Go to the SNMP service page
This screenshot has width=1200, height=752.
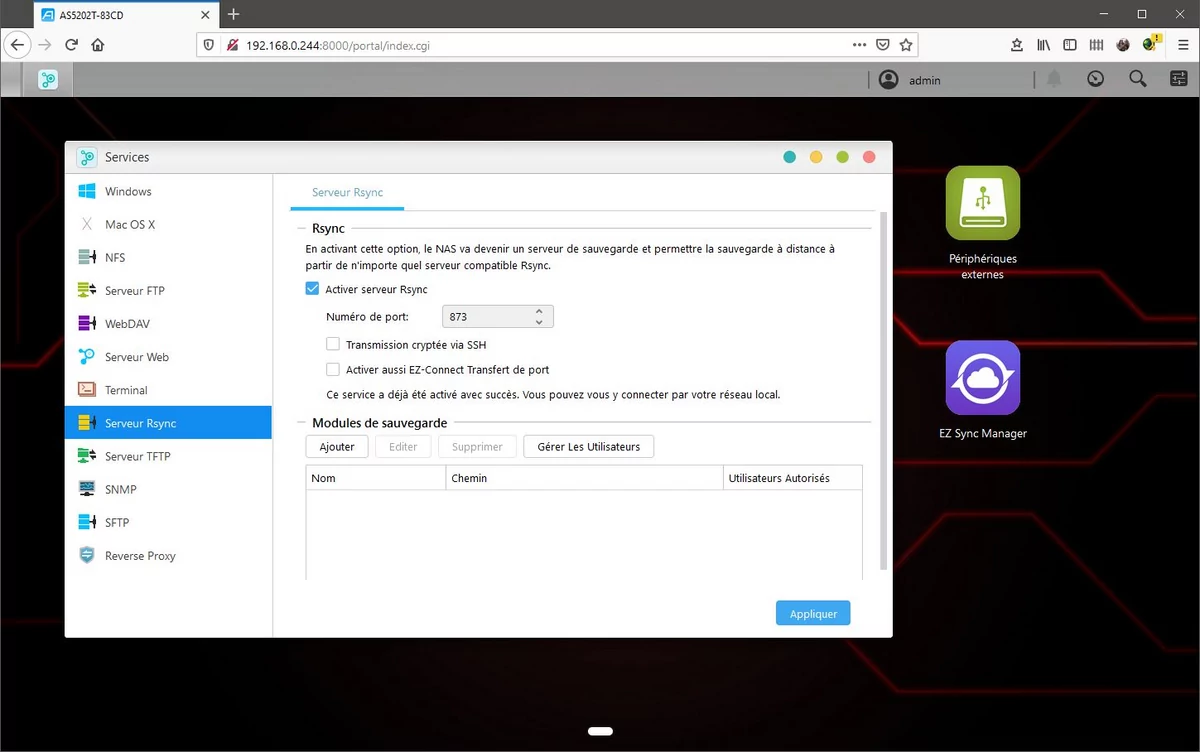click(x=168, y=488)
